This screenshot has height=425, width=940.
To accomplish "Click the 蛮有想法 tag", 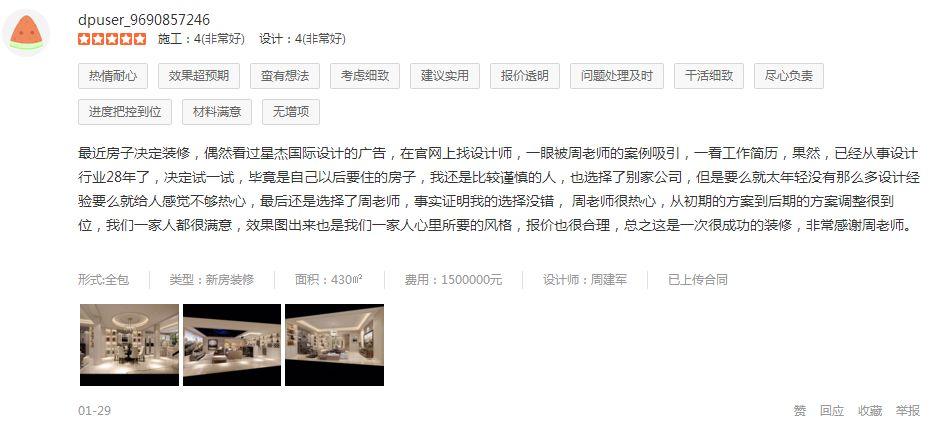I will point(285,76).
